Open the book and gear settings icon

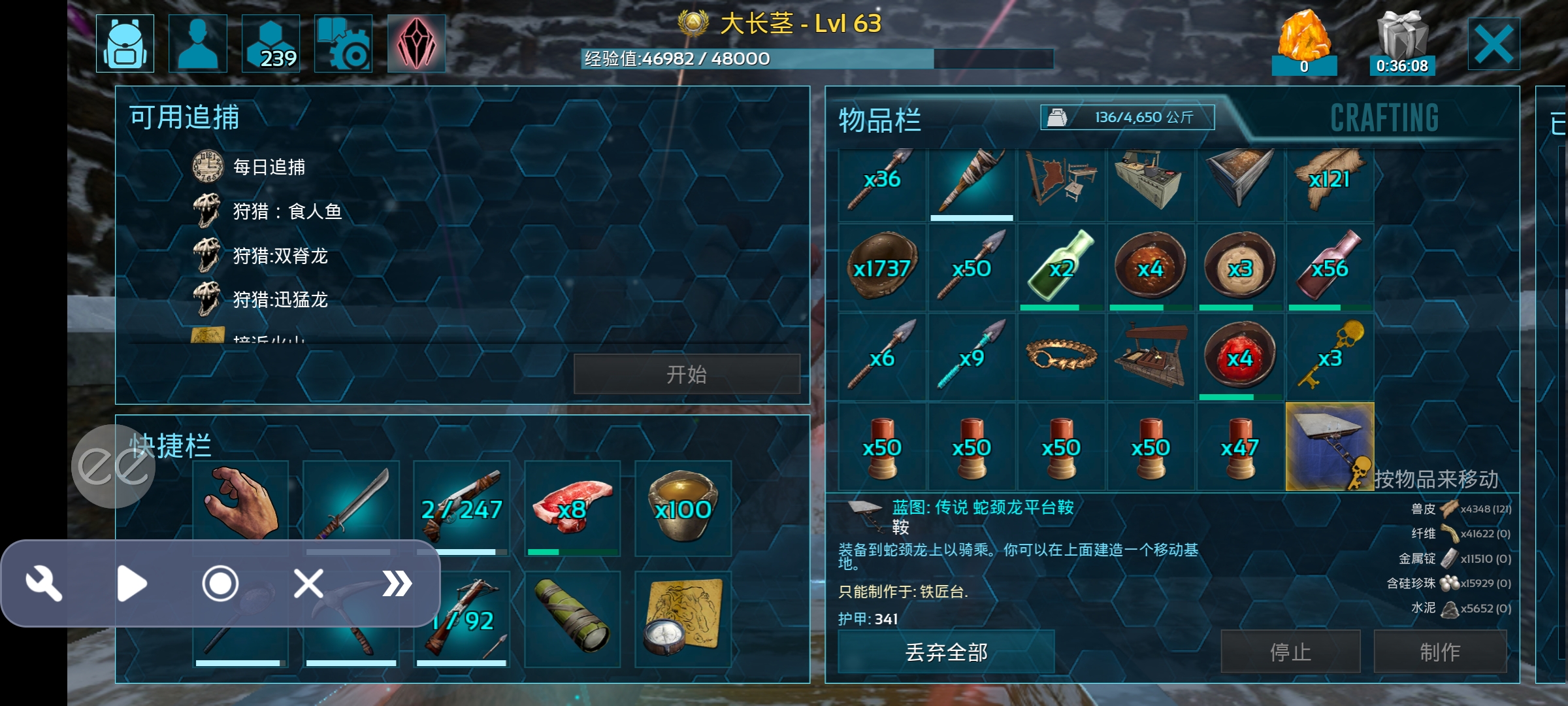344,44
